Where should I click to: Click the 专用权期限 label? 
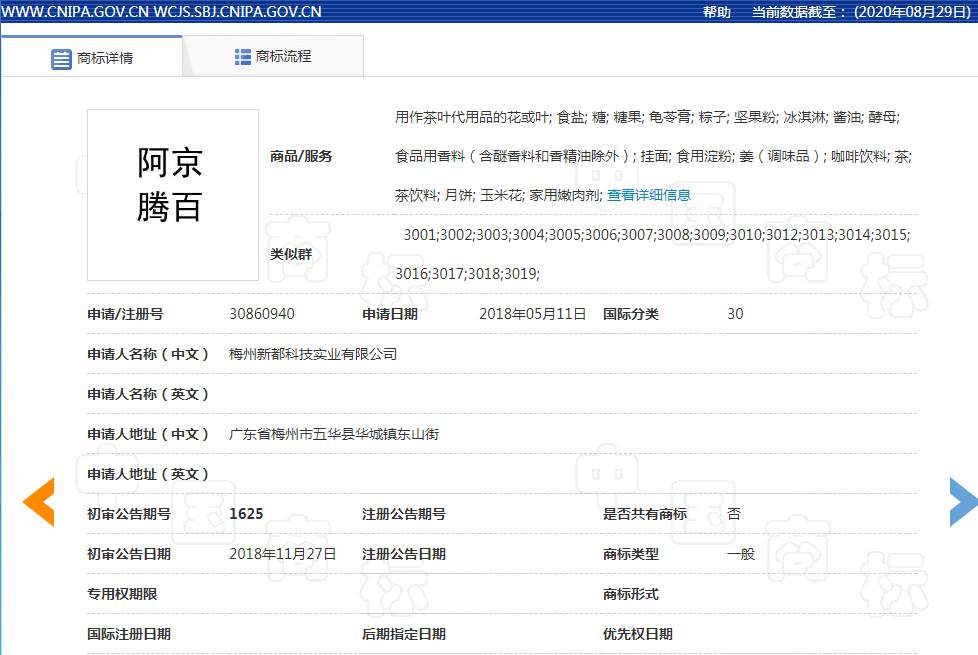pos(122,594)
